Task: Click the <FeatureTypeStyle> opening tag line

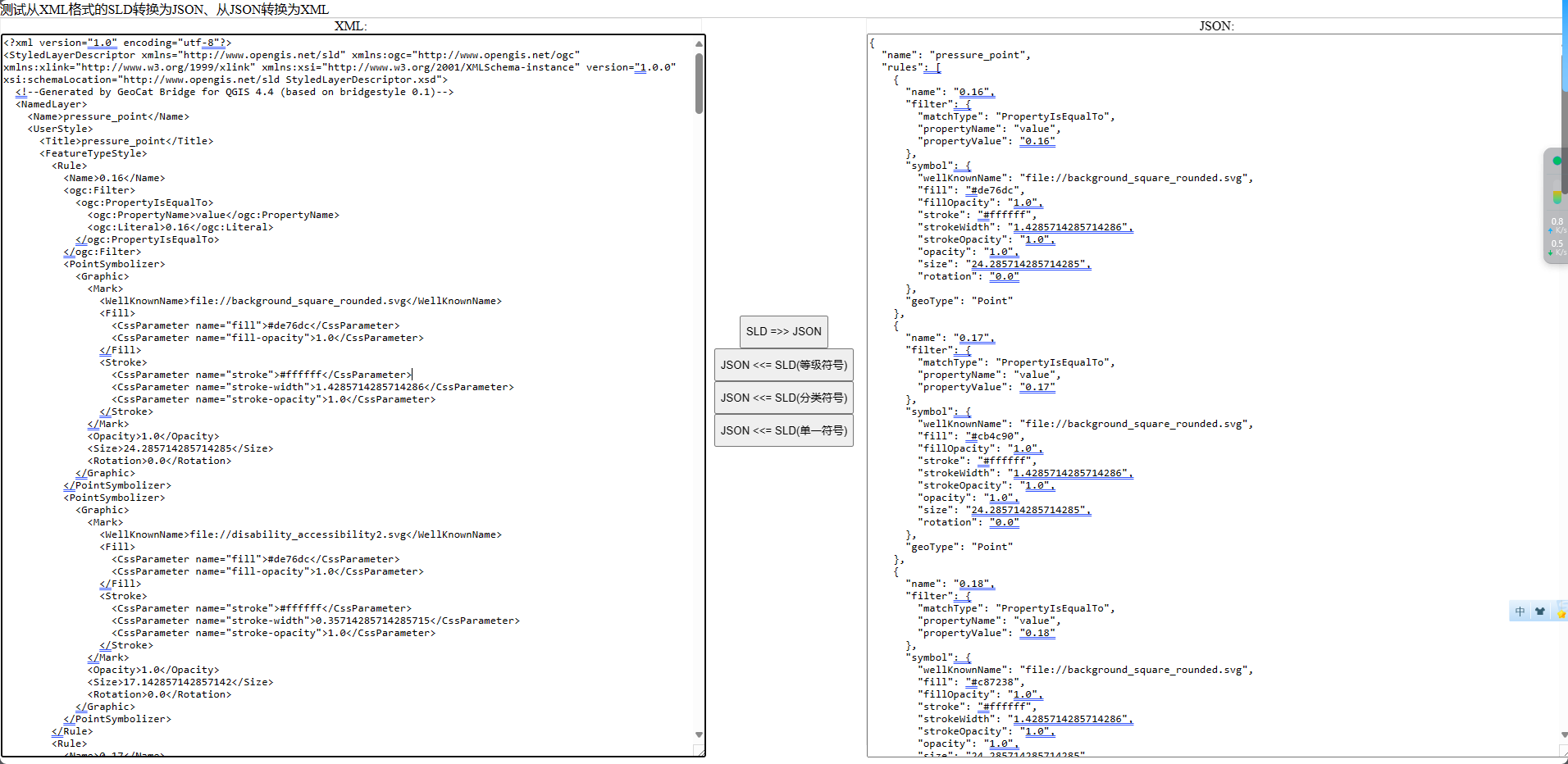Action: [x=93, y=153]
